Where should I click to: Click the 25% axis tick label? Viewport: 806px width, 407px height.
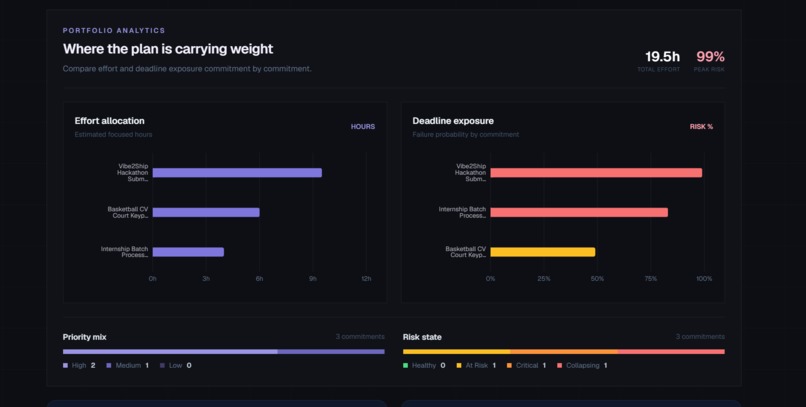(x=544, y=279)
